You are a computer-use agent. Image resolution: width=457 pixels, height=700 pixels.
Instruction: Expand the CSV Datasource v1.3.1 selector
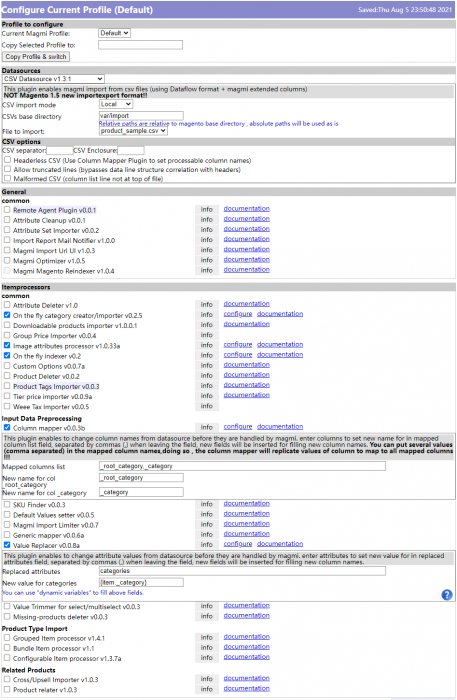pos(53,79)
